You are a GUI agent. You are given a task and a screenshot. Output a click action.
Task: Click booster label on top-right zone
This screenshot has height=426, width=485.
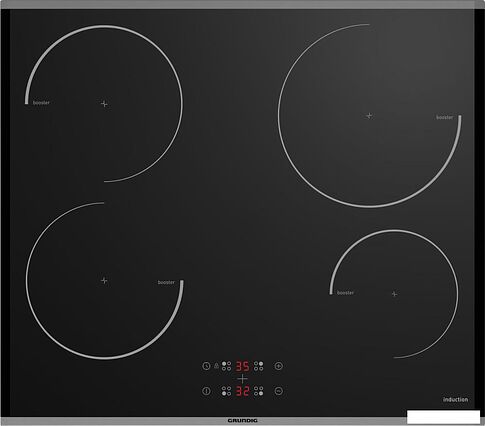click(x=445, y=117)
